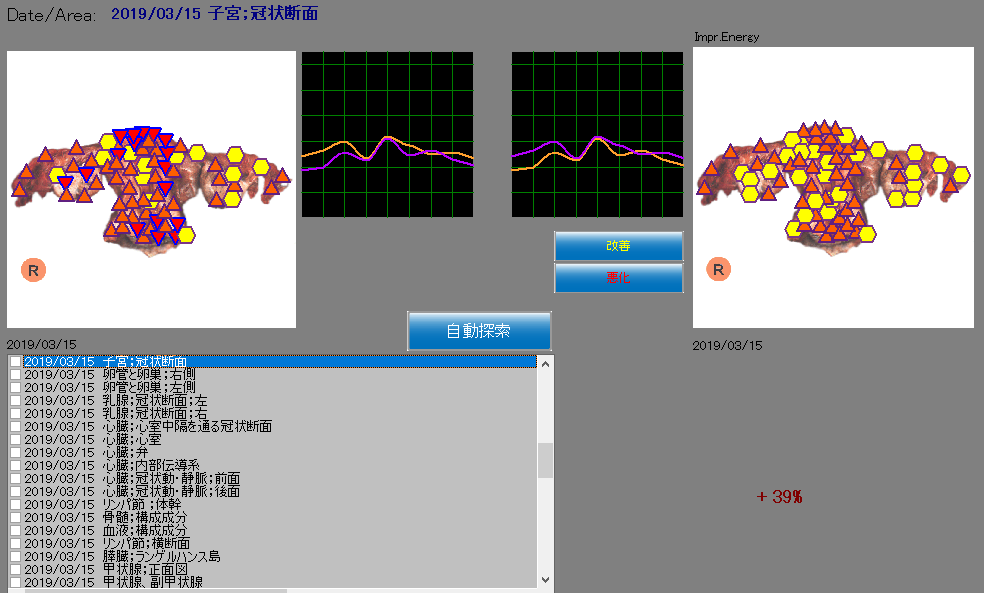Viewport: 984px width, 593px height.
Task: Click the left waveform graph
Action: [387, 134]
